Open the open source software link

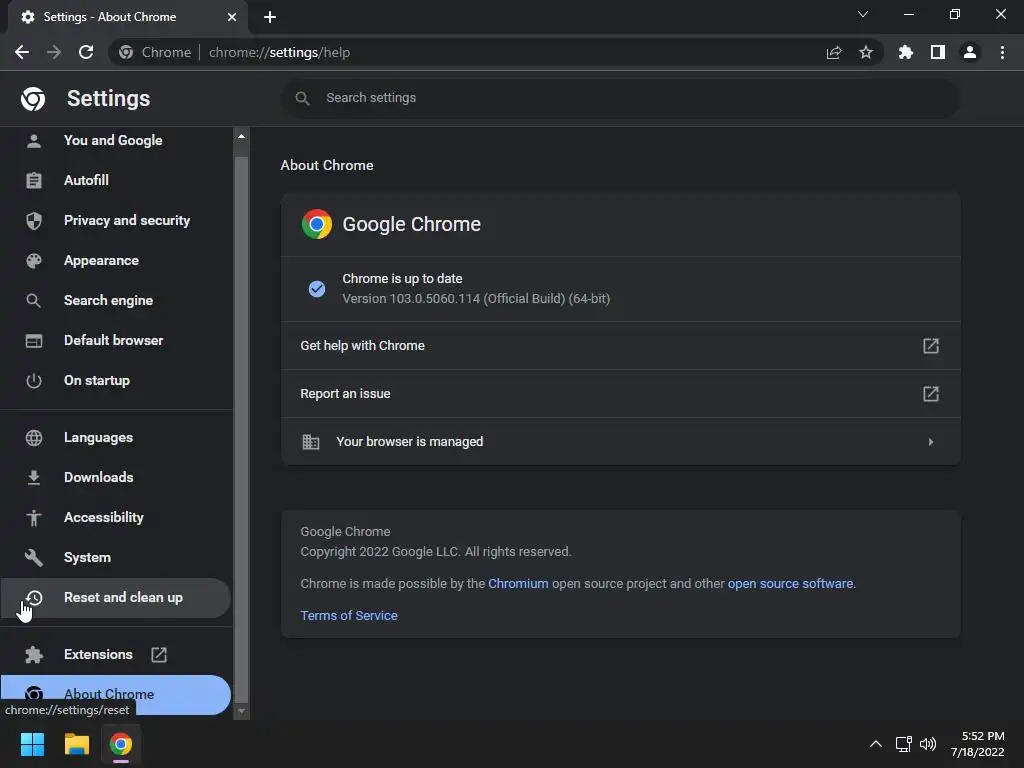coord(790,584)
